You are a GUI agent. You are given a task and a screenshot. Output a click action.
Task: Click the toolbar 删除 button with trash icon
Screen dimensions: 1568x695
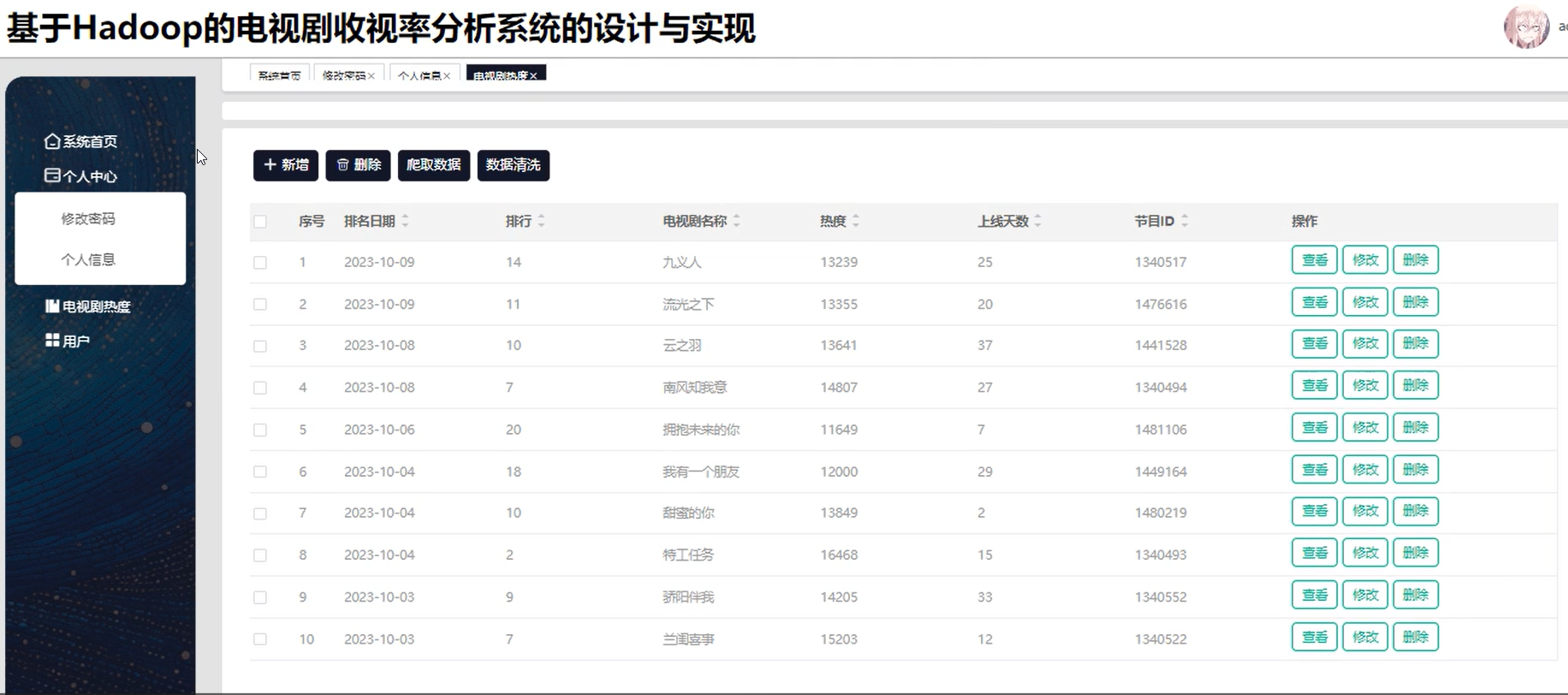point(358,165)
